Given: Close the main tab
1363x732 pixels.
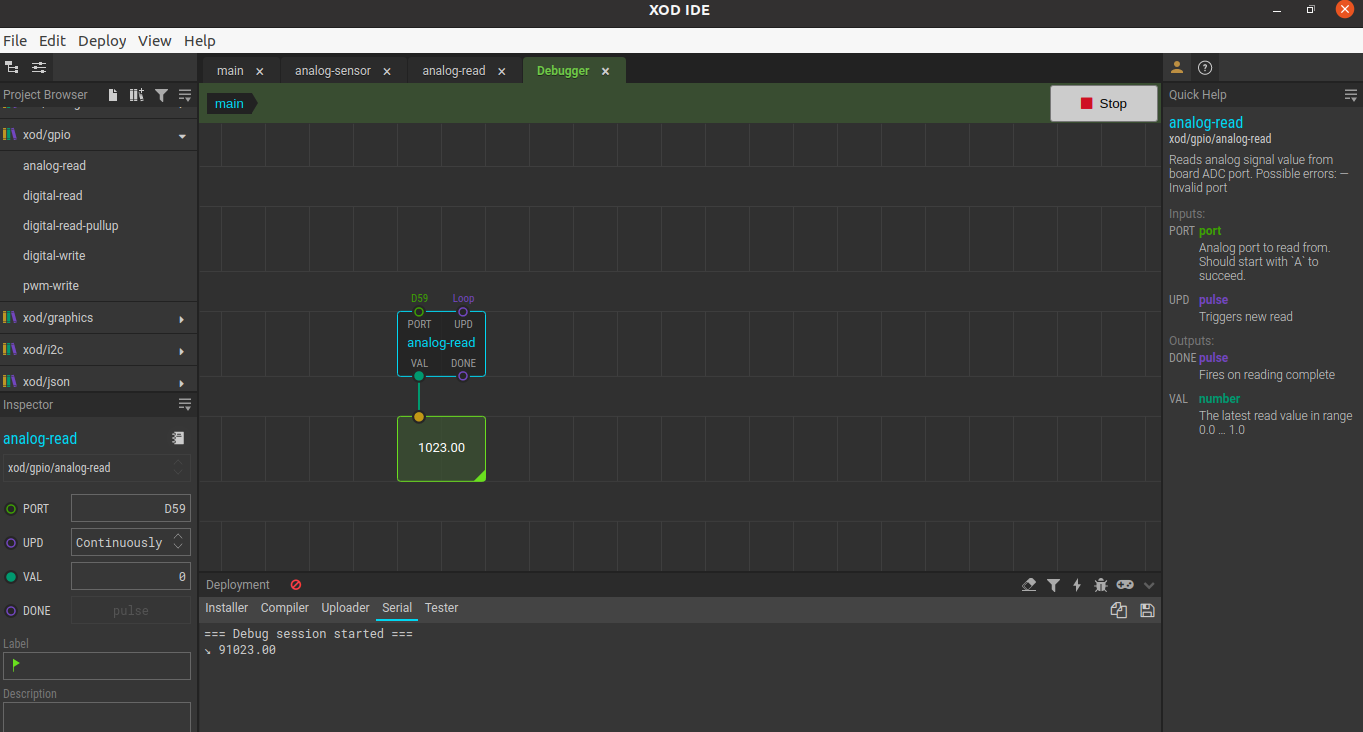Looking at the screenshot, I should (x=260, y=71).
